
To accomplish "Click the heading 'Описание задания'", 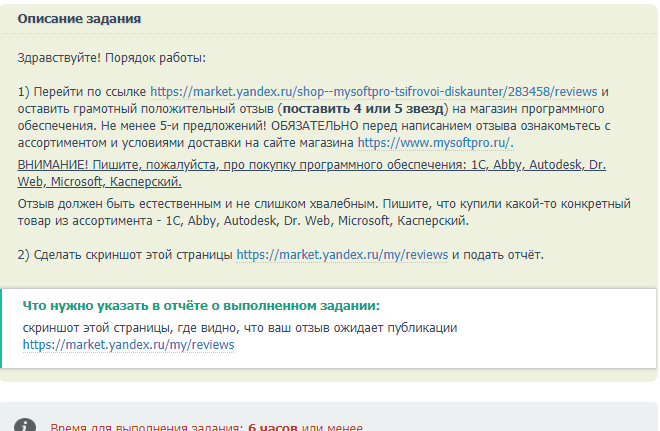I will [x=79, y=19].
